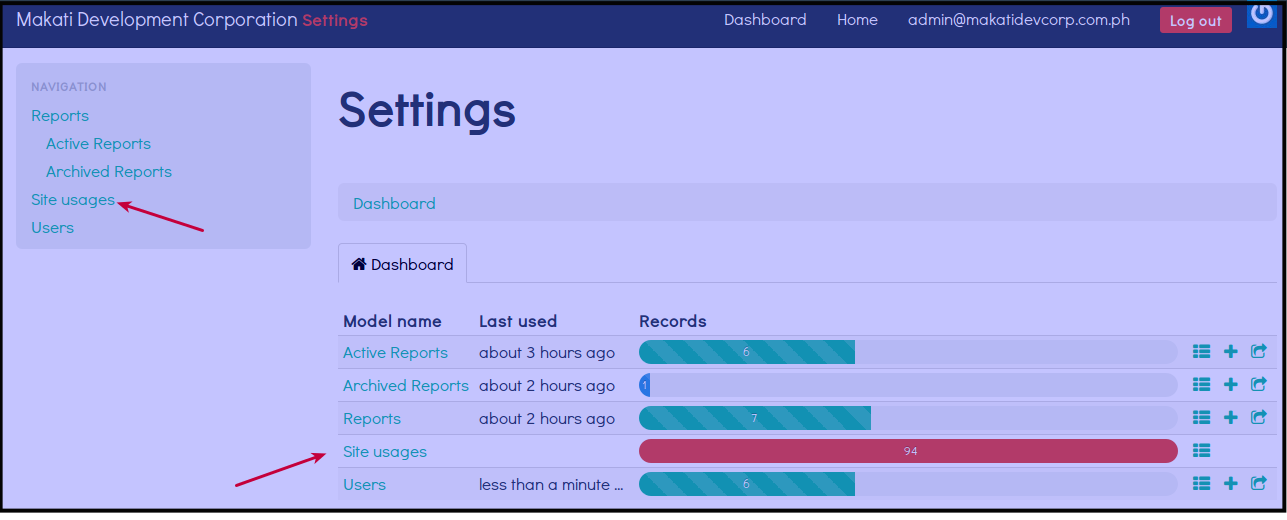
Task: Open admin@makatidevcorp.com.ph account link
Action: (x=1019, y=20)
